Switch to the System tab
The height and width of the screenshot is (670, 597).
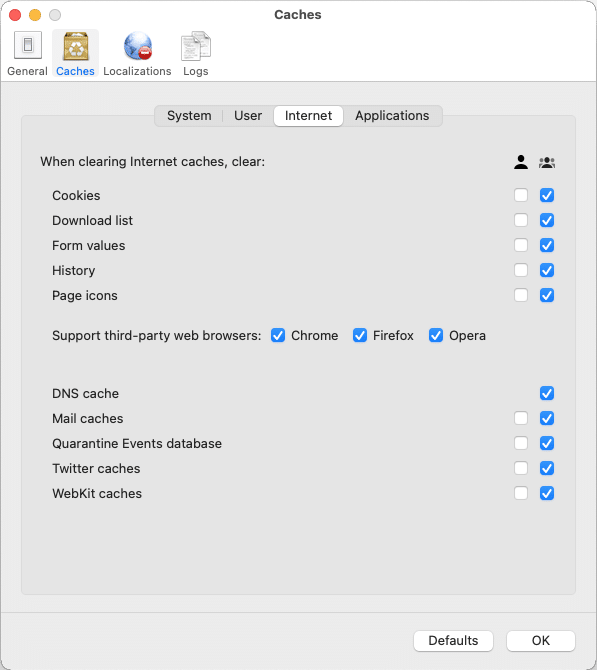click(189, 116)
